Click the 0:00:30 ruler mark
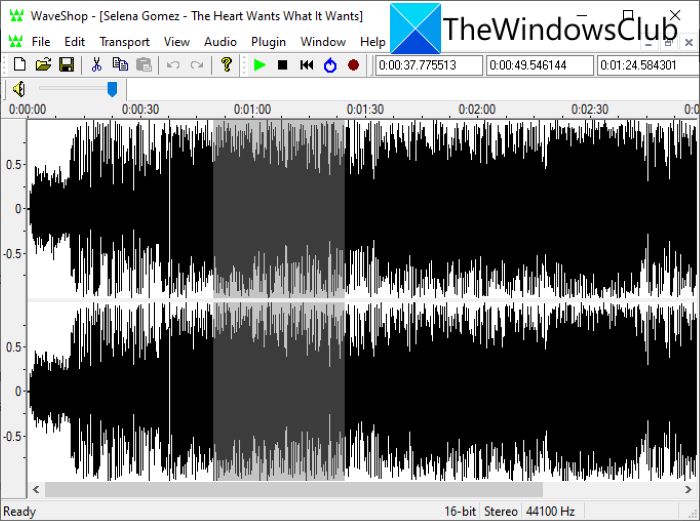This screenshot has height=521, width=700. [x=140, y=109]
